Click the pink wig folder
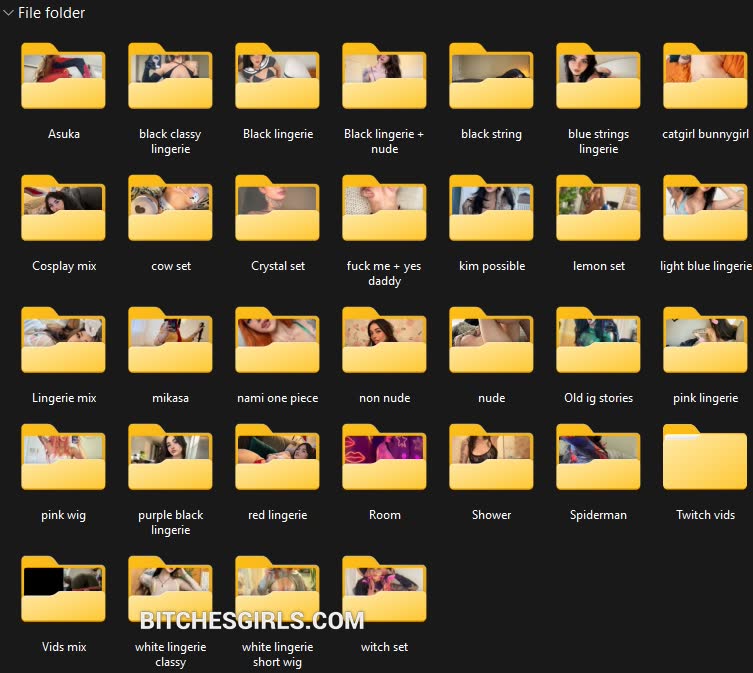 (x=63, y=458)
